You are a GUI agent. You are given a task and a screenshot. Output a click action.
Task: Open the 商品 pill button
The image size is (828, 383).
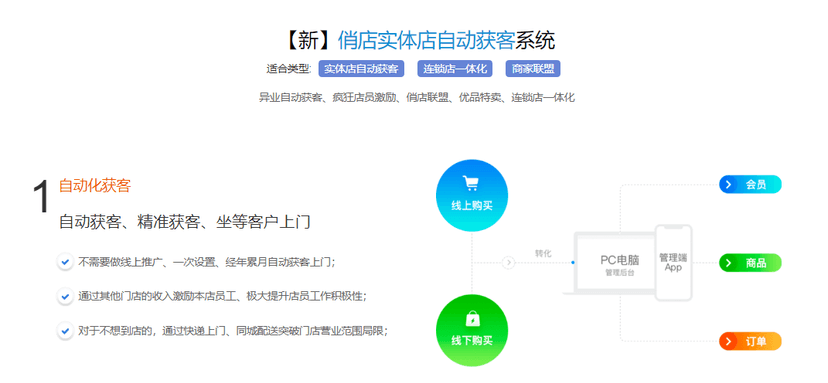(750, 263)
